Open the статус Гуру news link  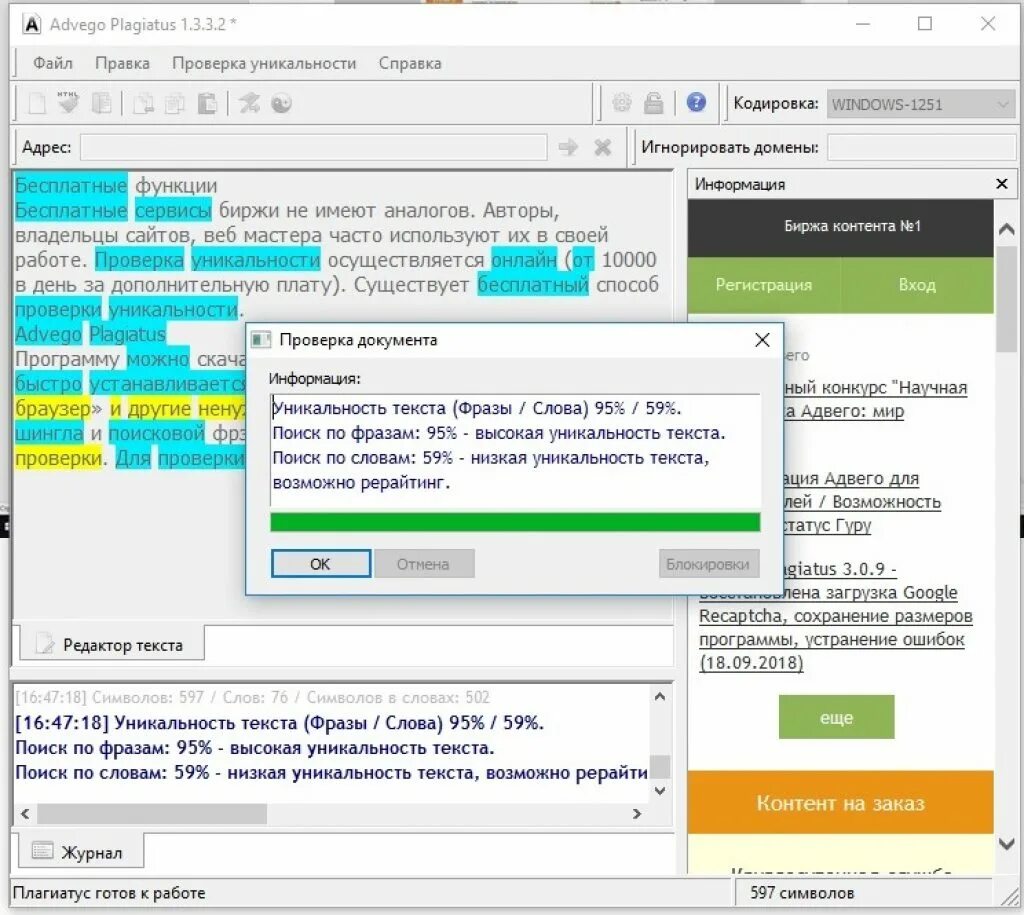(x=862, y=502)
